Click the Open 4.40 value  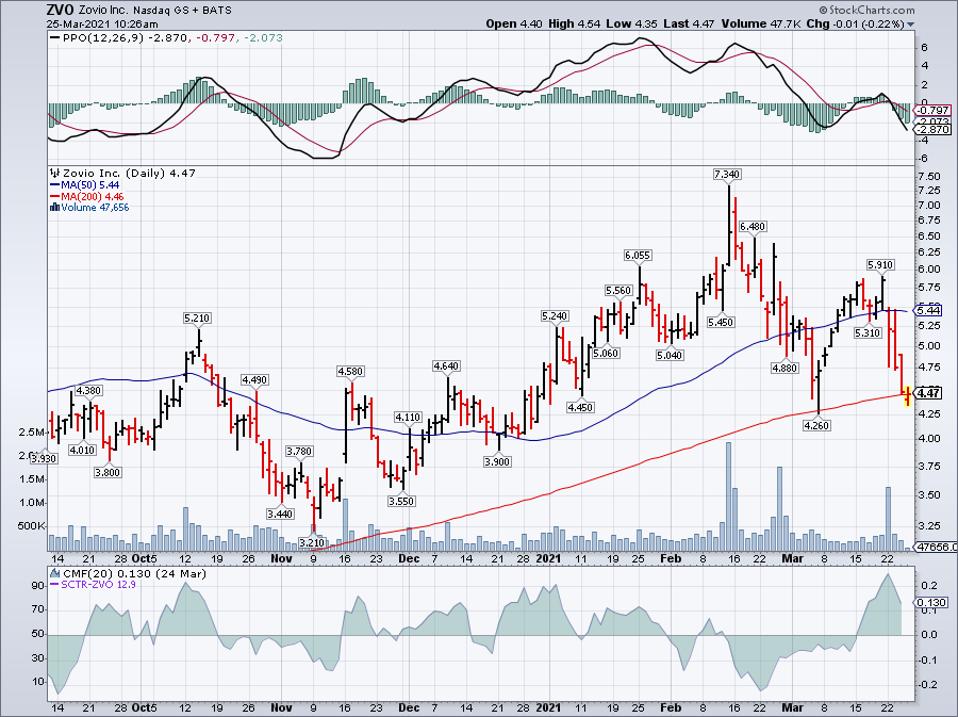pyautogui.click(x=513, y=24)
